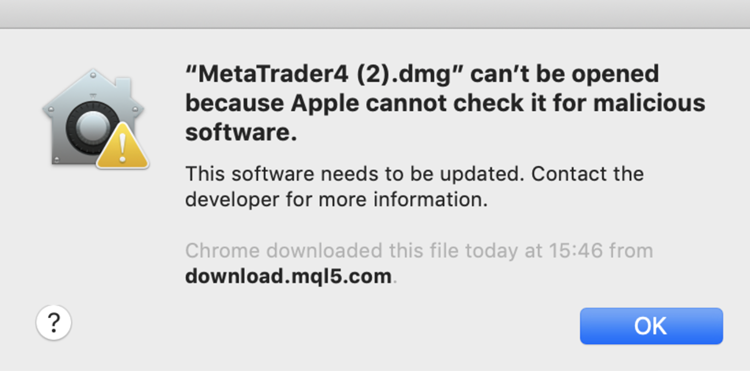Click the download.mql5.com source address

[288, 276]
